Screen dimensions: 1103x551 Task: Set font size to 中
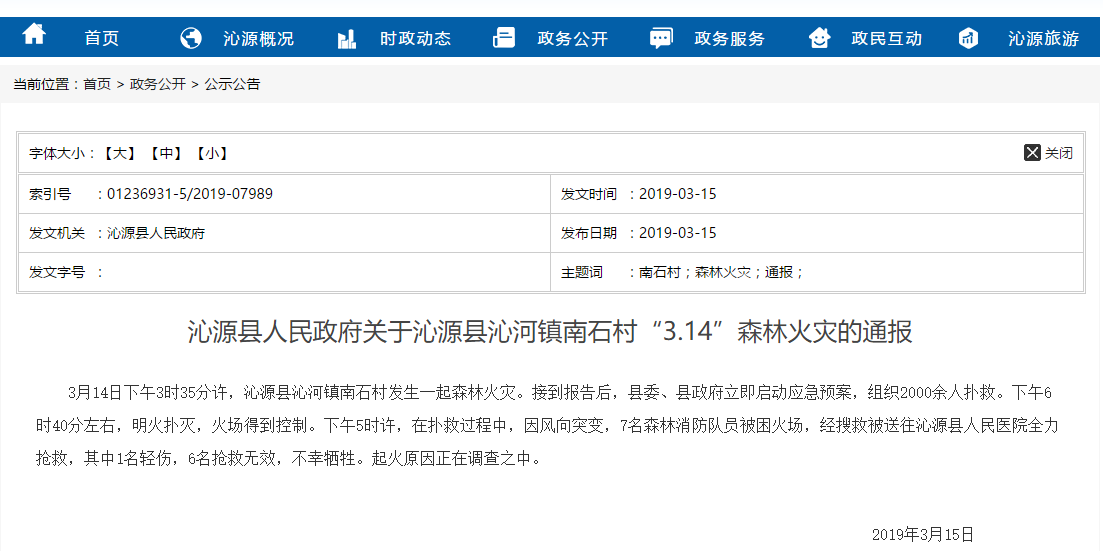coord(165,153)
